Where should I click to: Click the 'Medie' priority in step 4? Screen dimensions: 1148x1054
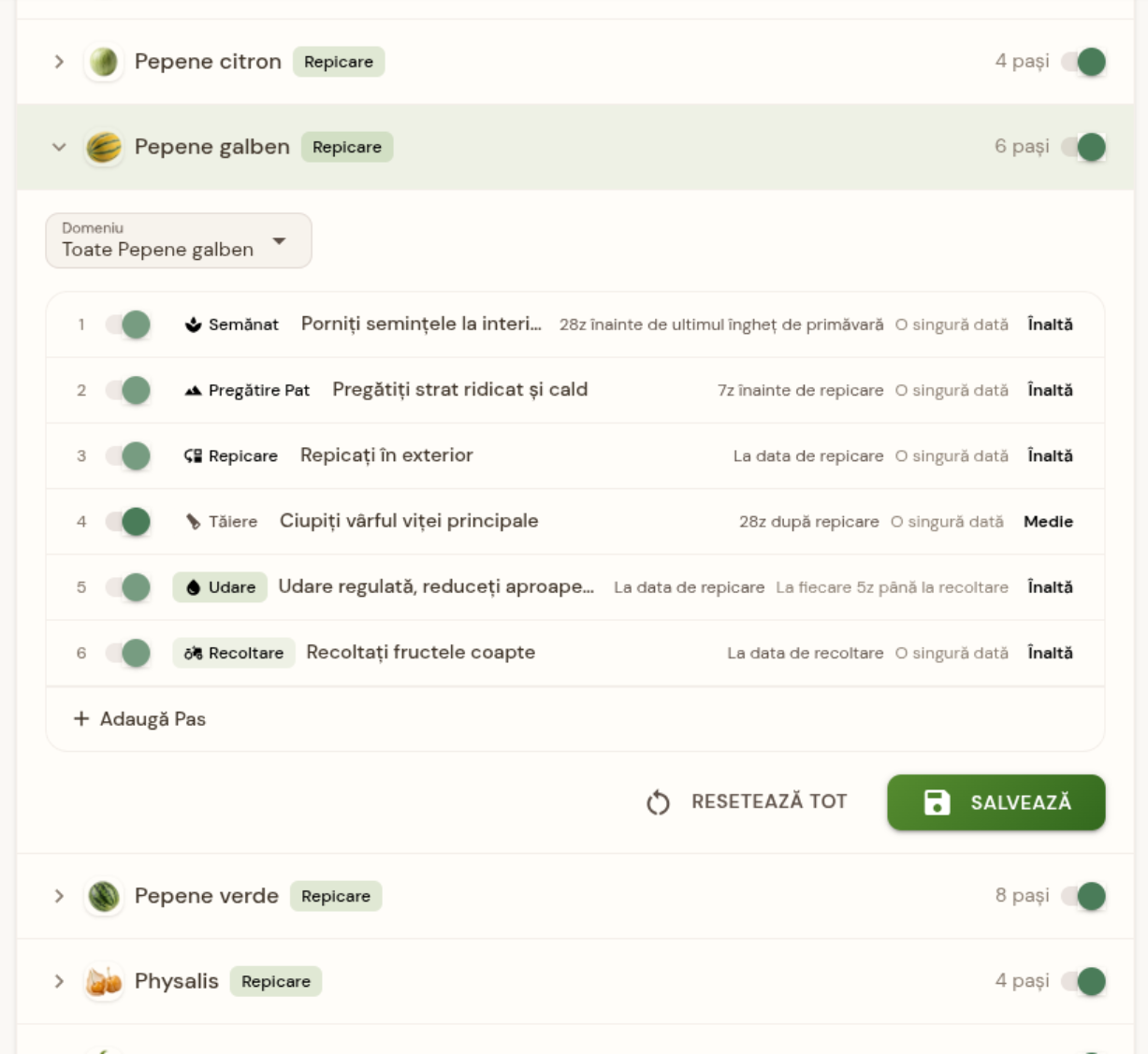coord(1048,521)
